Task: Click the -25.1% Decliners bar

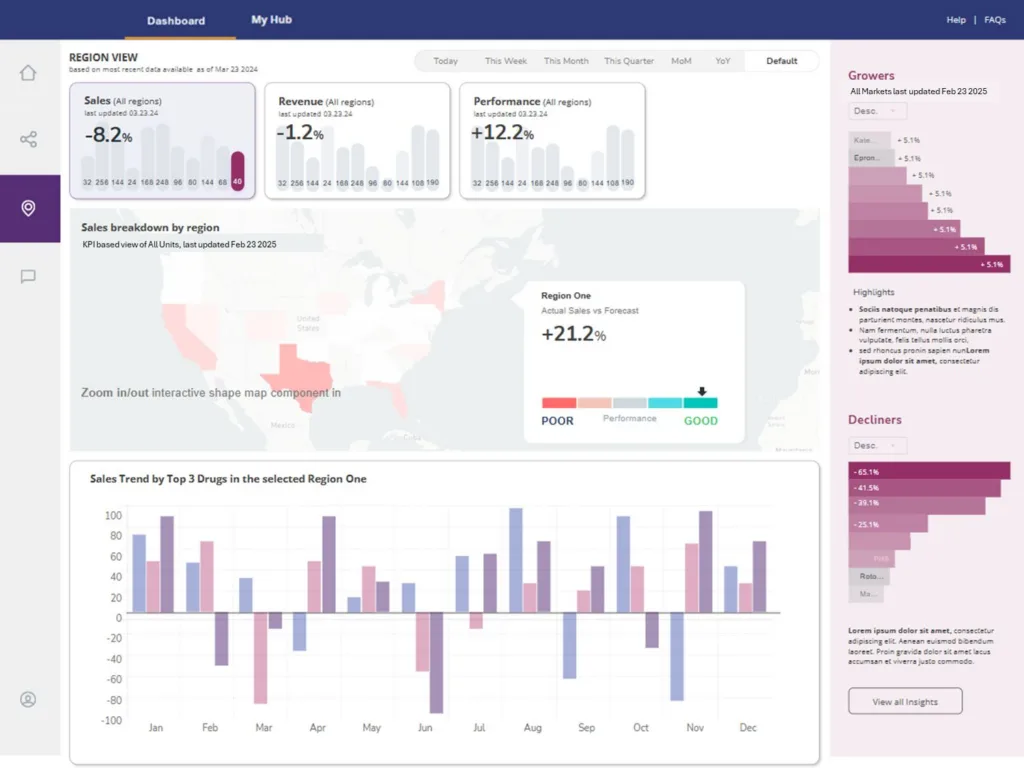Action: (x=888, y=524)
